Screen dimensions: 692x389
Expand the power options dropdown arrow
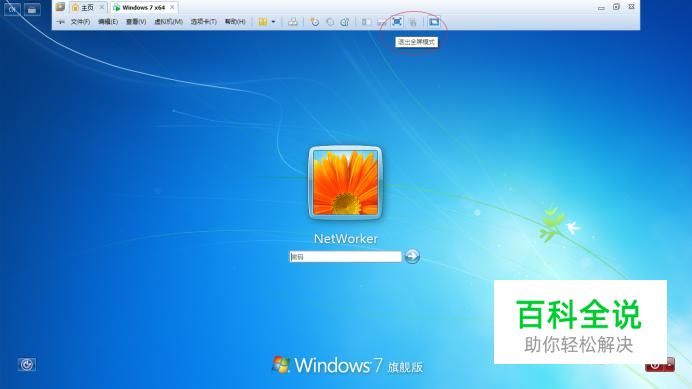click(274, 22)
